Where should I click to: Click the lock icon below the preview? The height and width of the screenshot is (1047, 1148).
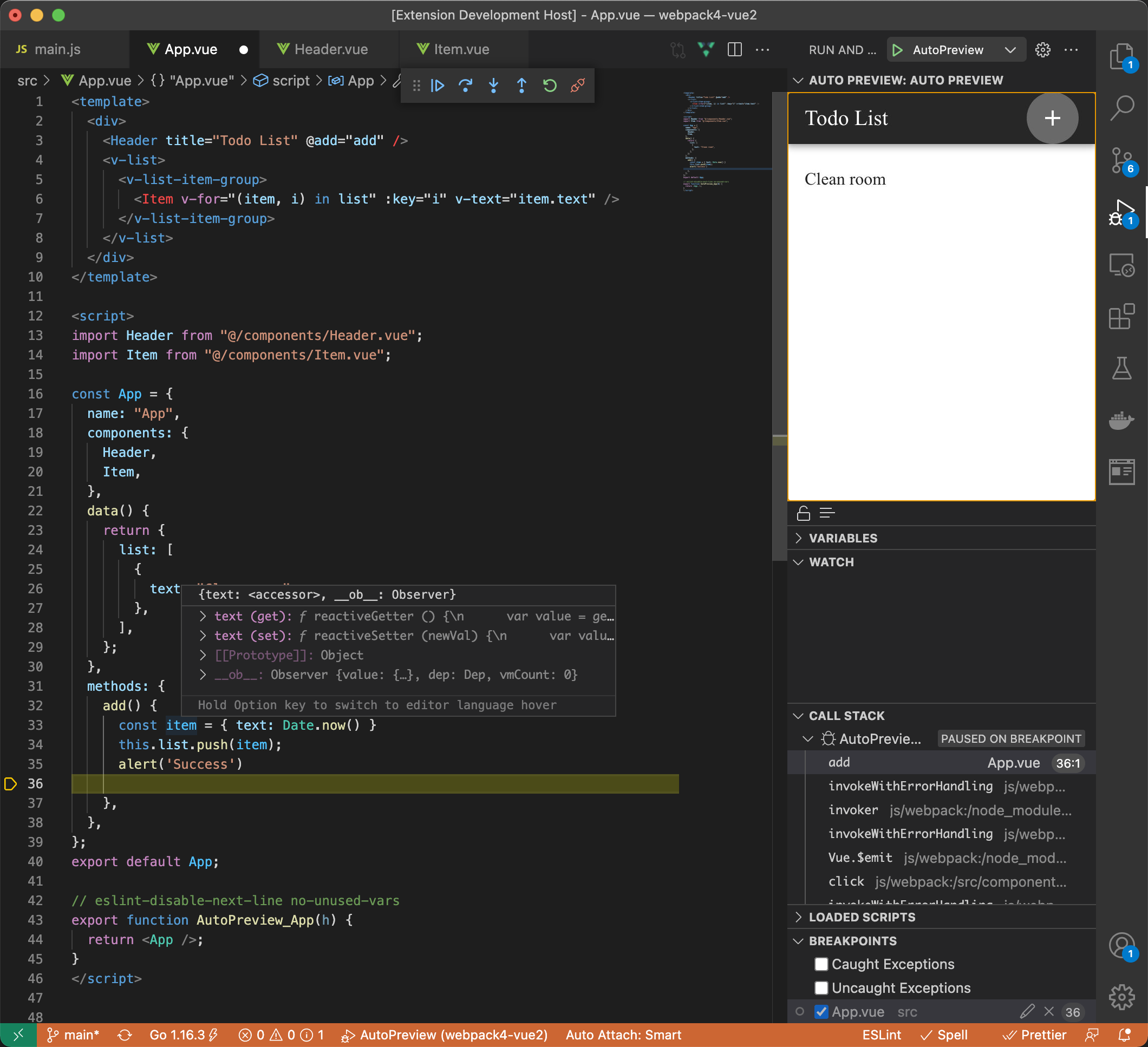pyautogui.click(x=804, y=514)
